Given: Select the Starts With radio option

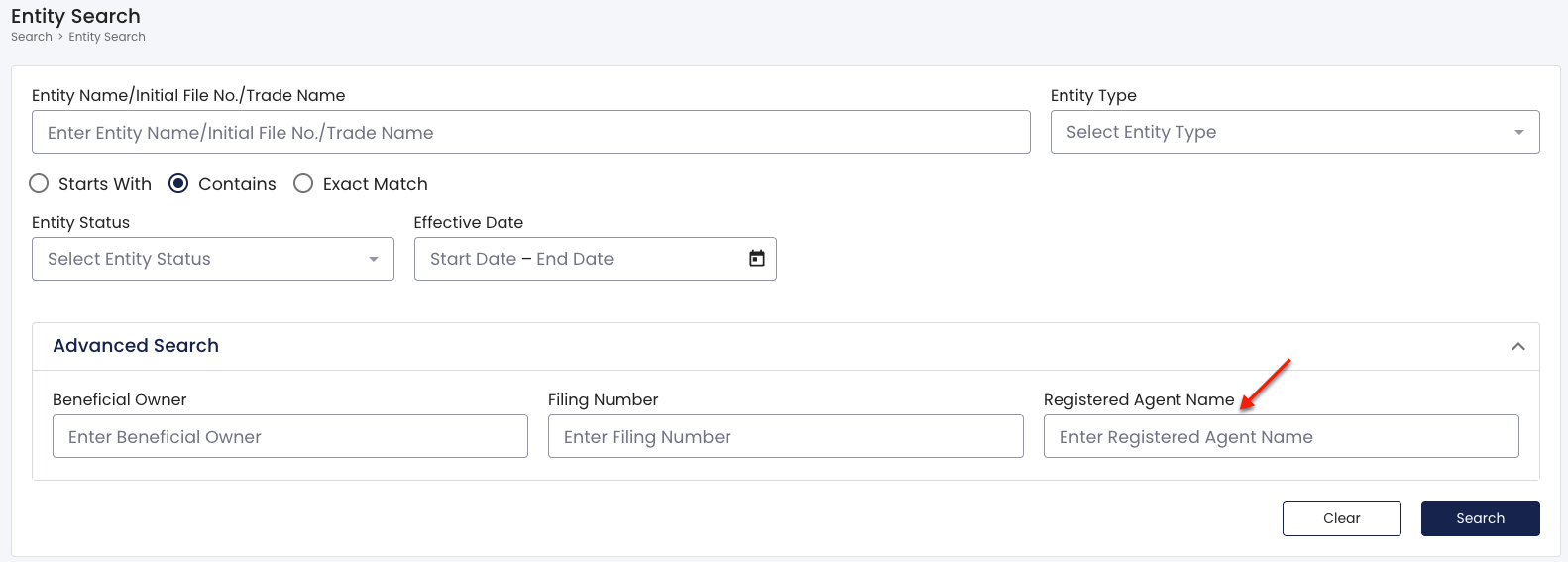Looking at the screenshot, I should tap(39, 183).
